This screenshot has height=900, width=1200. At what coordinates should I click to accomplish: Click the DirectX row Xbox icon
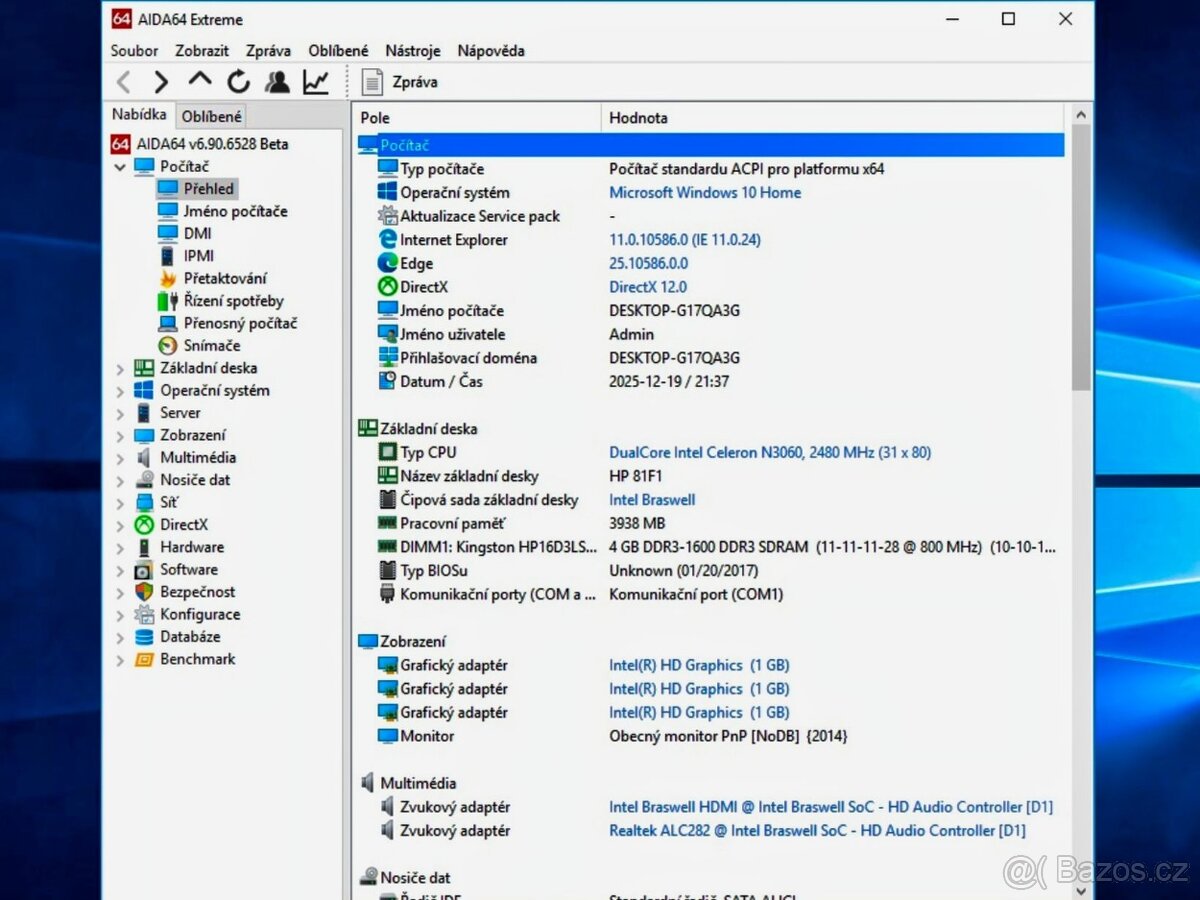[x=388, y=287]
